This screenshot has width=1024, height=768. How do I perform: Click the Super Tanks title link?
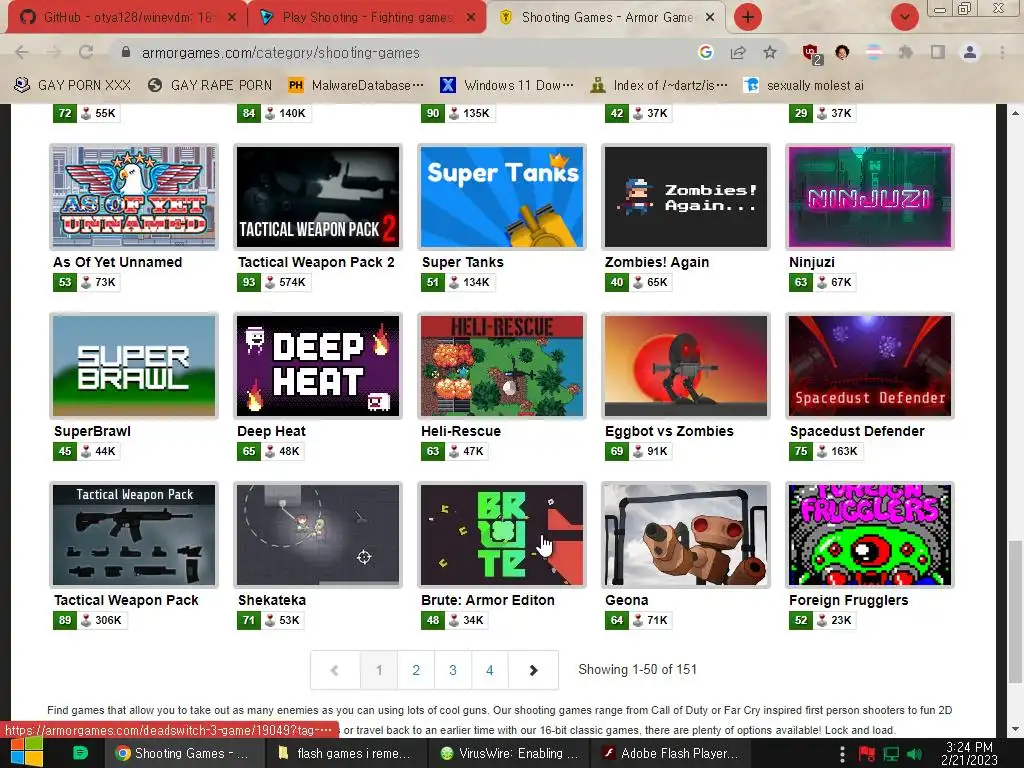tap(462, 262)
